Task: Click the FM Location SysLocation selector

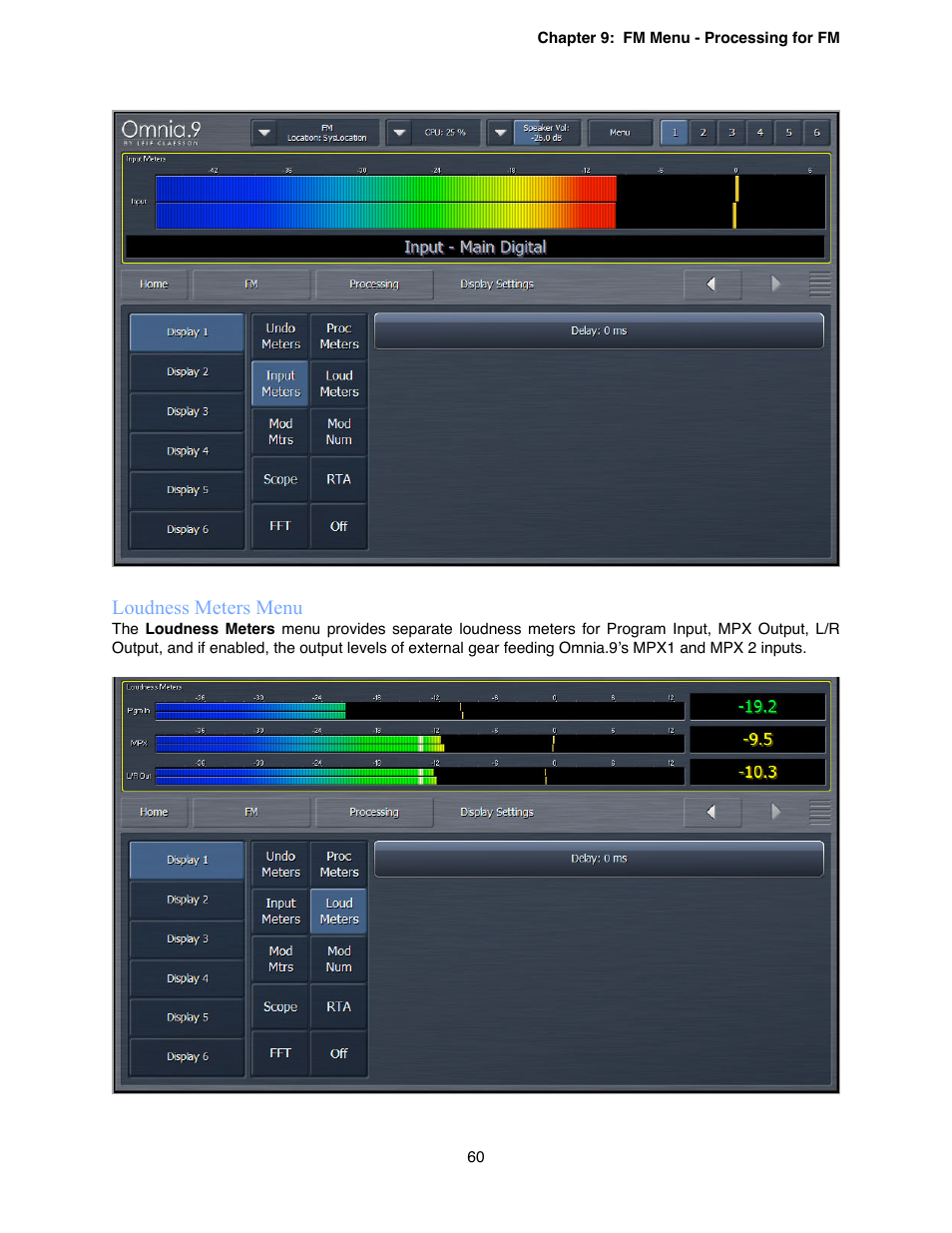Action: 327,132
